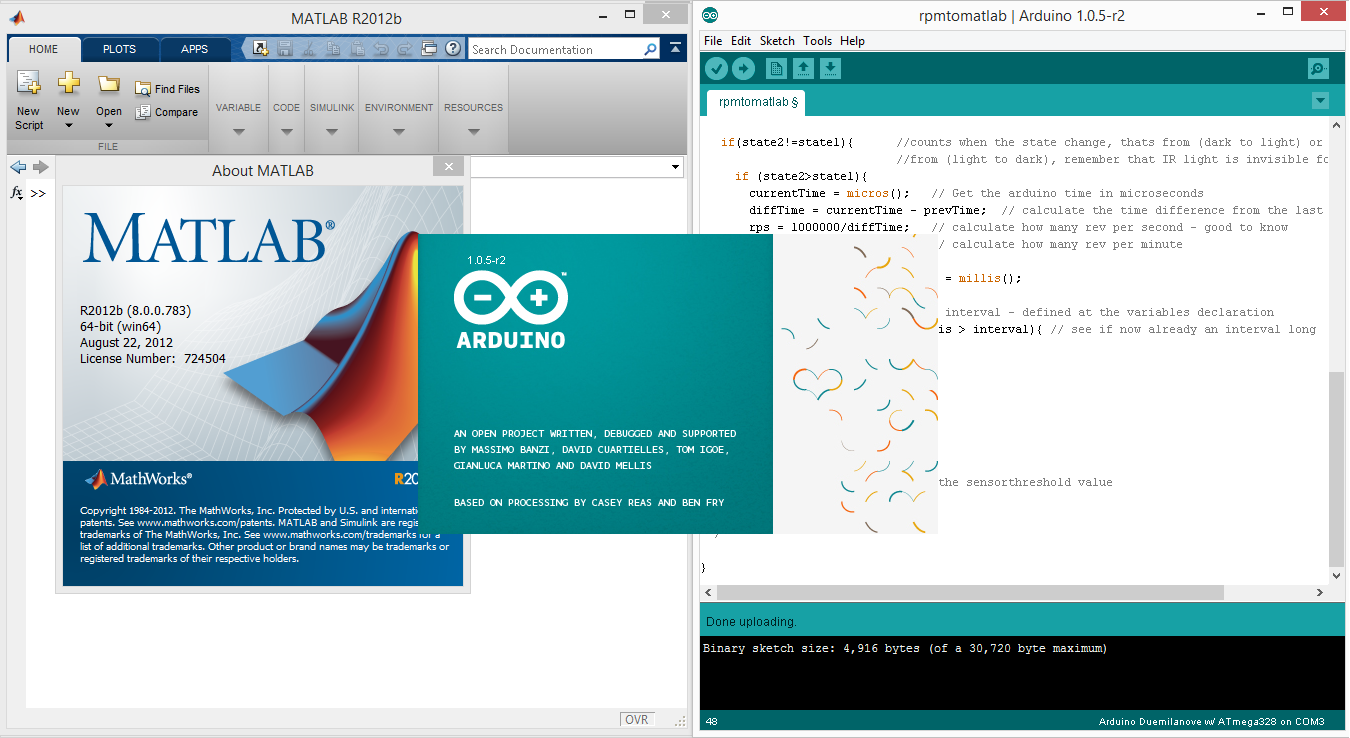This screenshot has width=1350, height=738.
Task: Switch to the MATLAB APPS tab
Action: (x=195, y=49)
